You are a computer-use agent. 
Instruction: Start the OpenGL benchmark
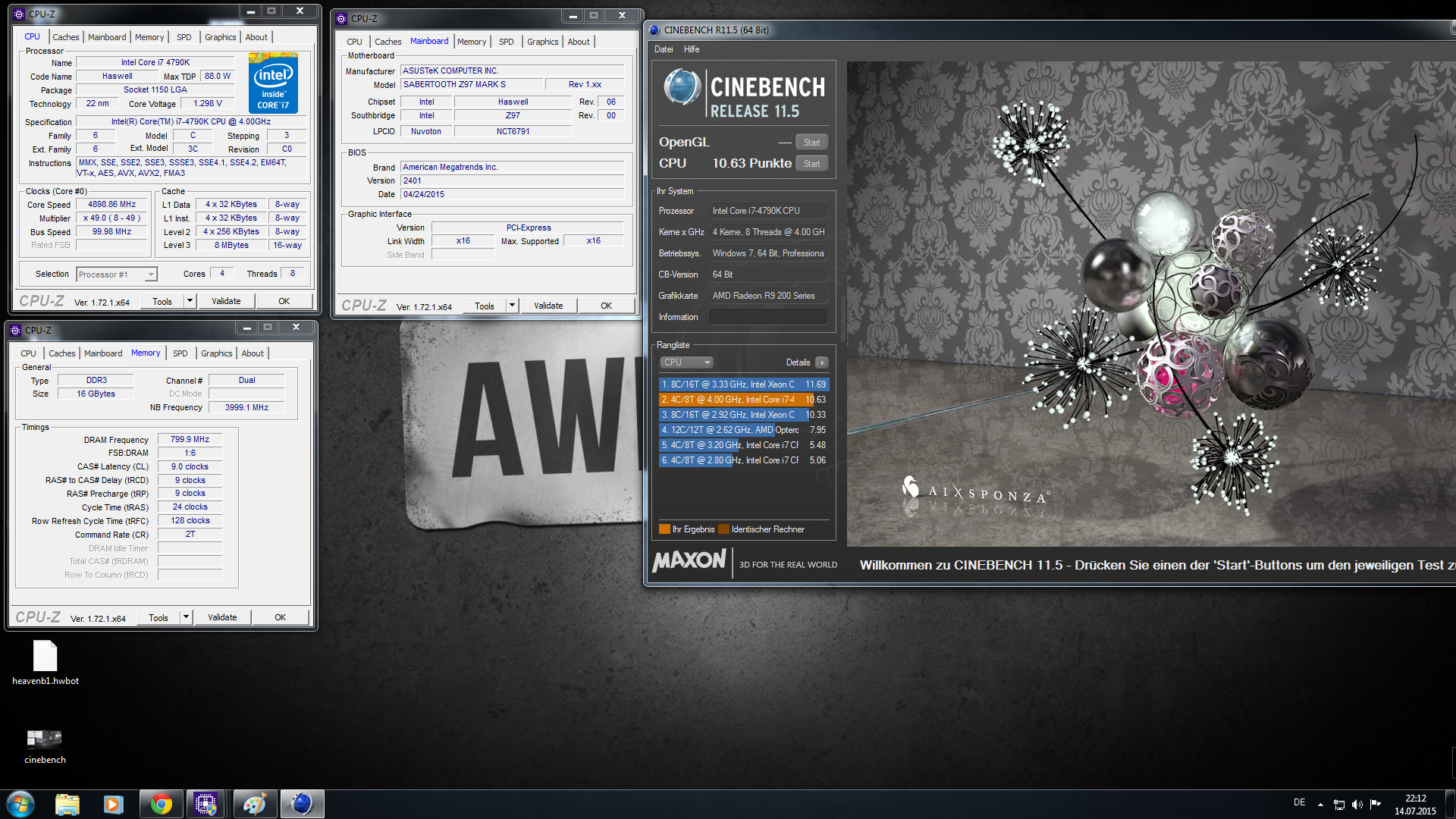pos(811,143)
